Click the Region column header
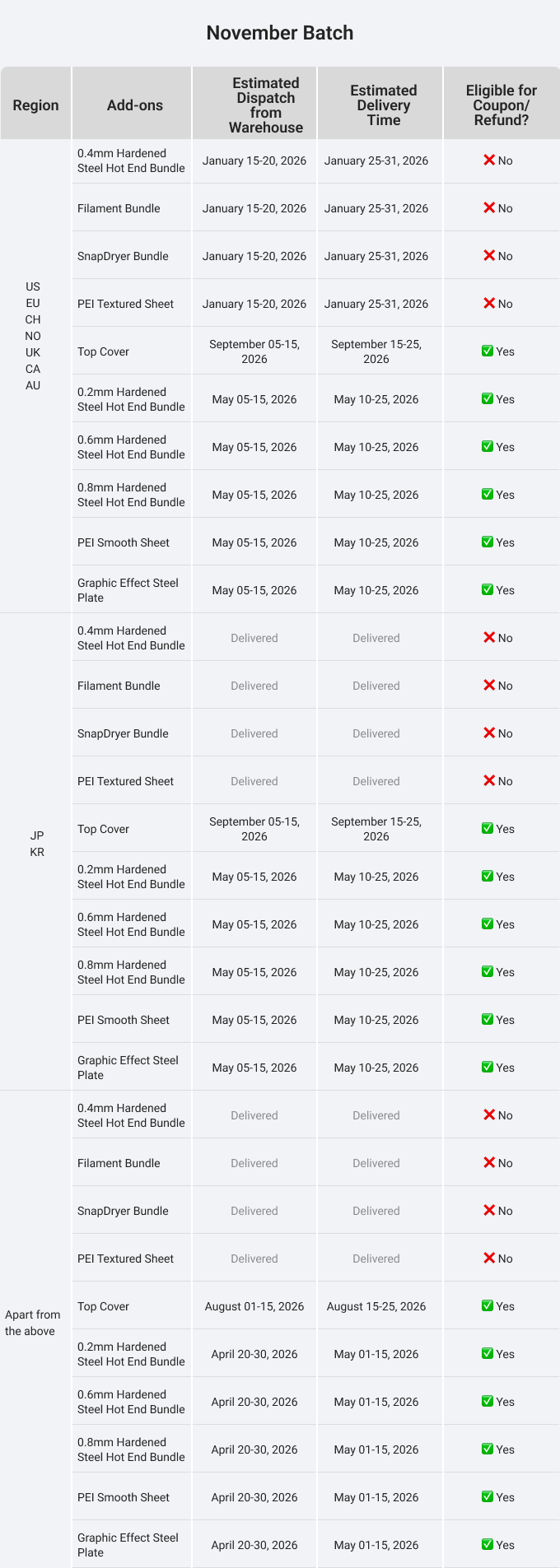The height and width of the screenshot is (1568, 560). pos(36,104)
